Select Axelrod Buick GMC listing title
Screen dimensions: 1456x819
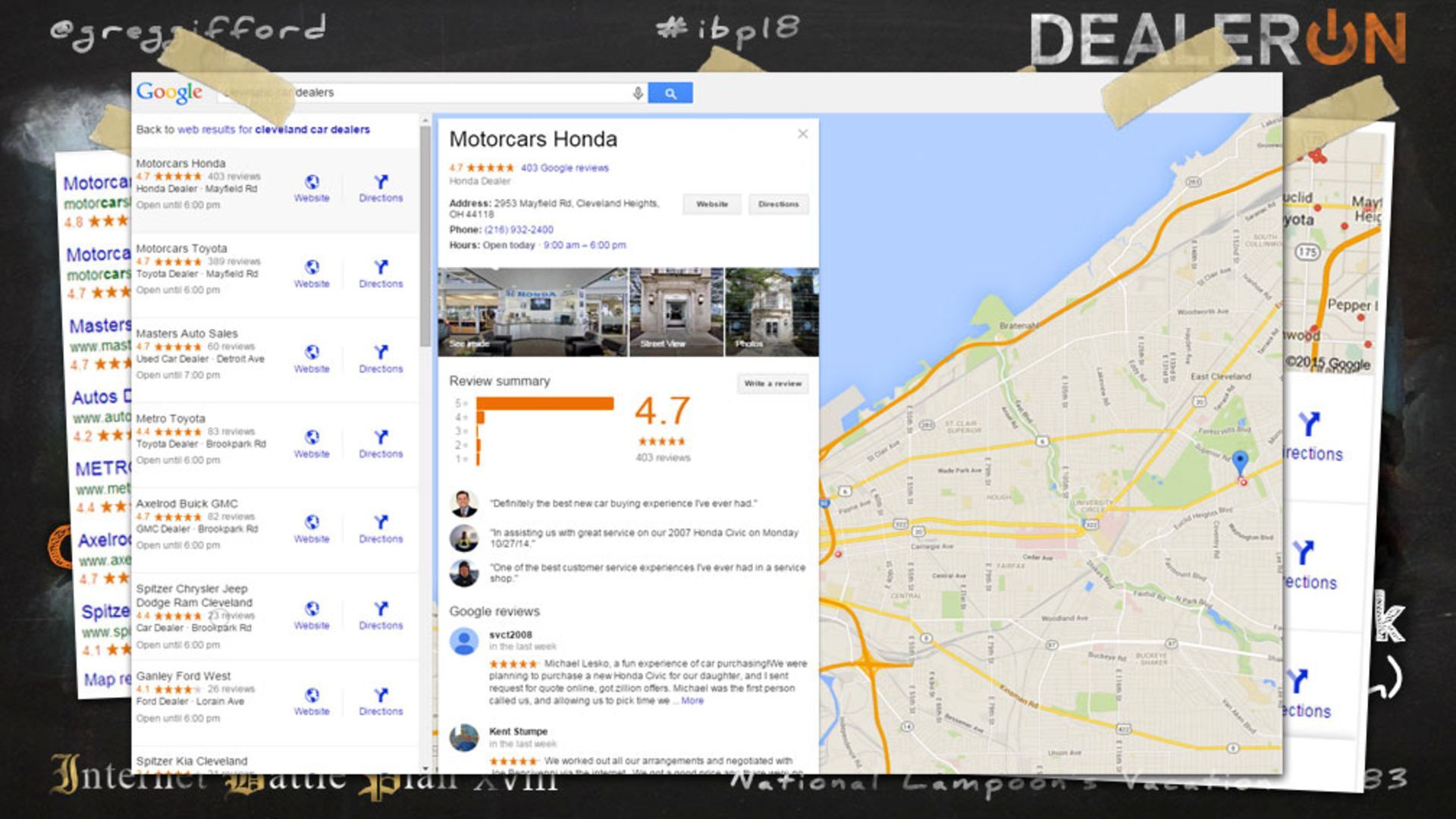[187, 504]
